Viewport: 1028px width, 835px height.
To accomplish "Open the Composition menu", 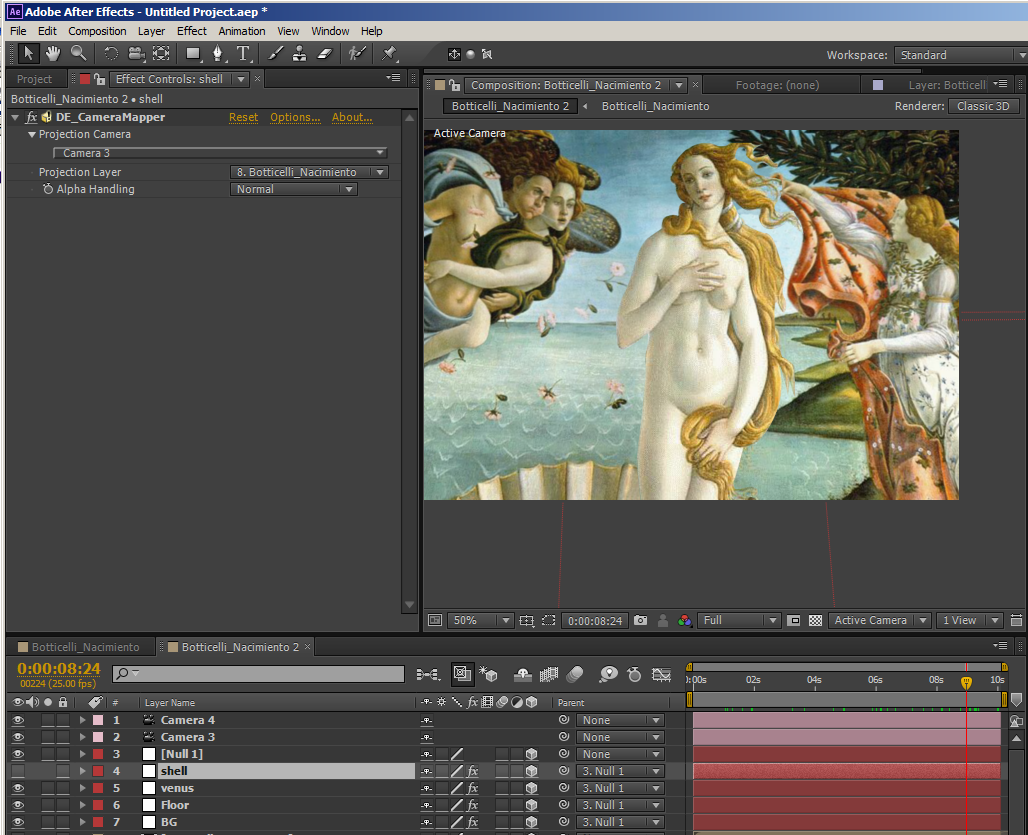I will click(97, 31).
